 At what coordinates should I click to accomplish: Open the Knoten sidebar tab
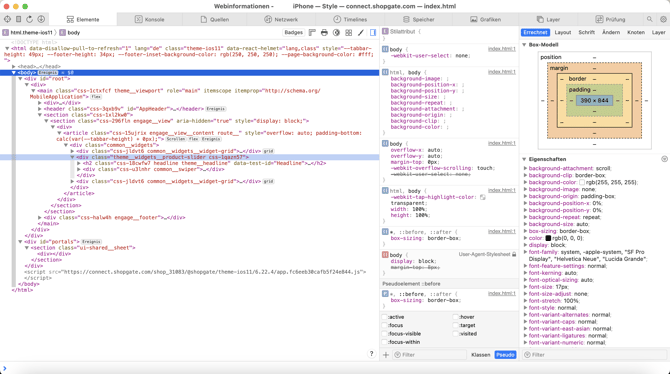tap(636, 32)
